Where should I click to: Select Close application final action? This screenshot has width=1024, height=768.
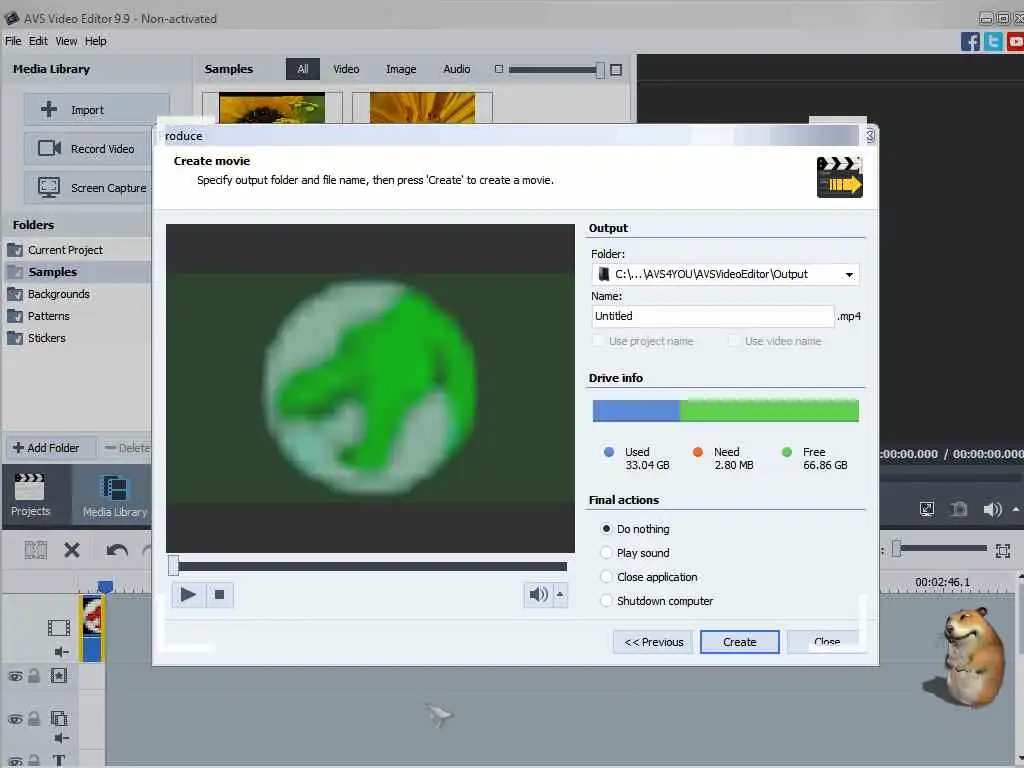pyautogui.click(x=606, y=577)
